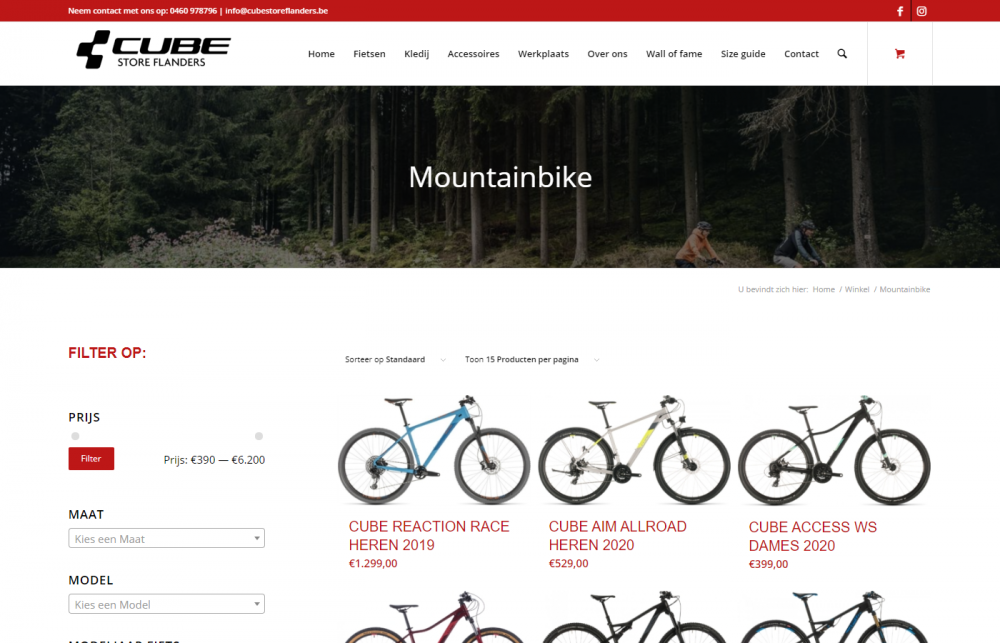Go to Werkplaats in navigation
1000x643 pixels.
tap(543, 54)
